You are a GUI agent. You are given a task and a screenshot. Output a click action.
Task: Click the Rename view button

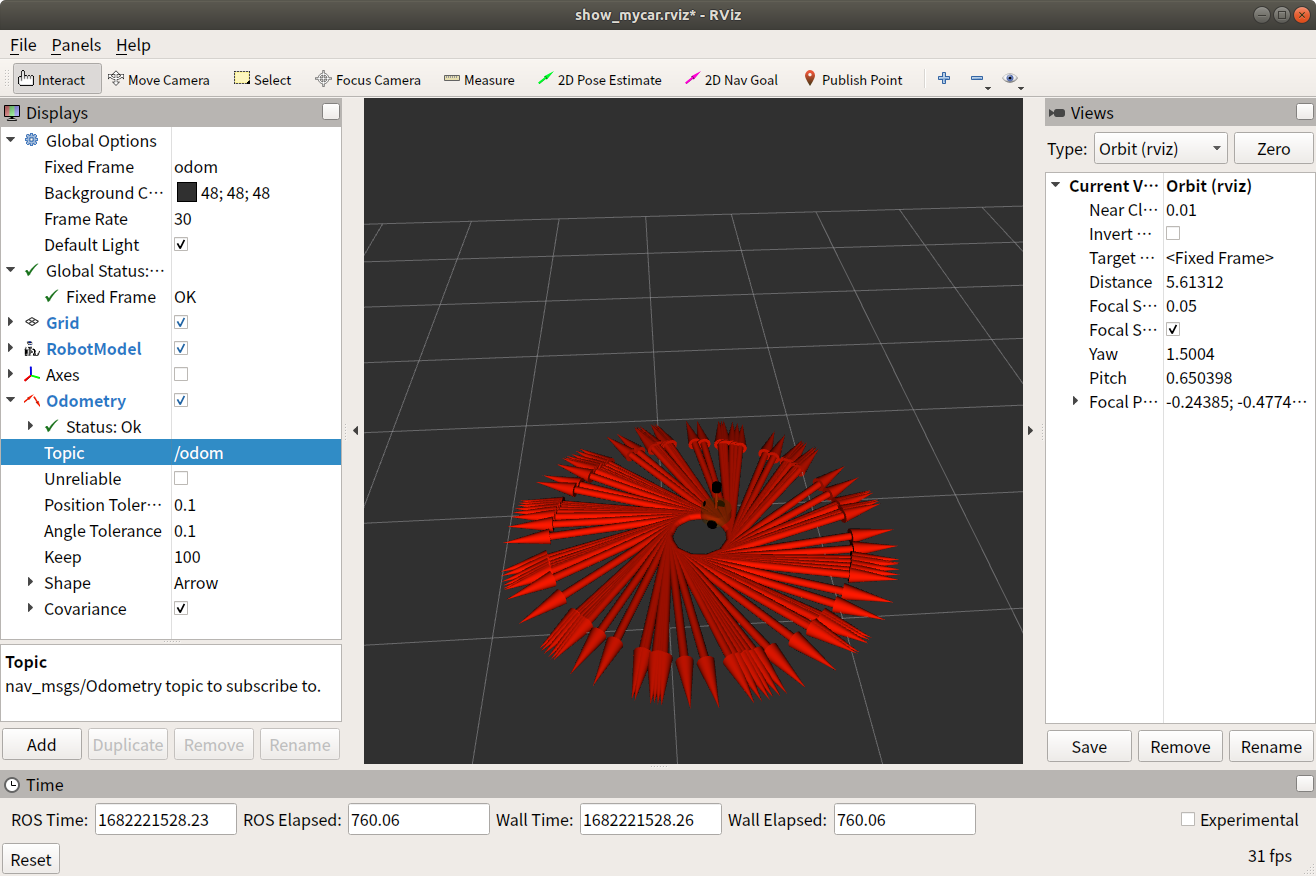point(1271,747)
